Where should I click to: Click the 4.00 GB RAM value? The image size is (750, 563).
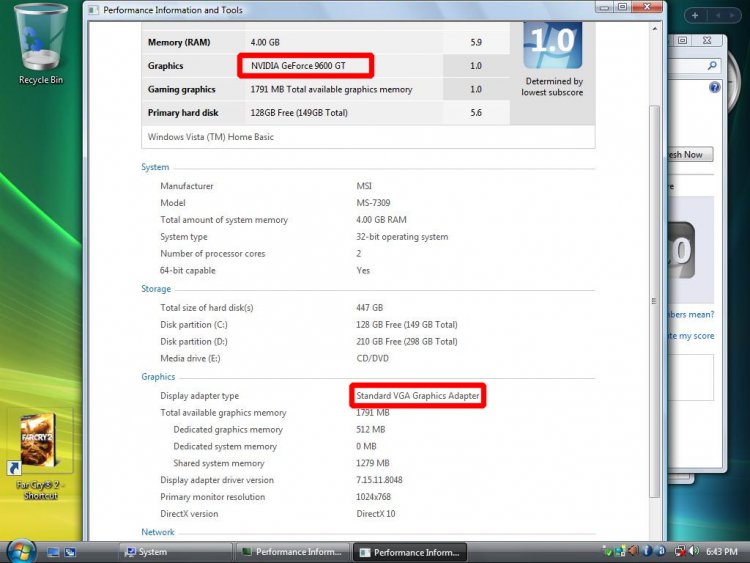(381, 220)
